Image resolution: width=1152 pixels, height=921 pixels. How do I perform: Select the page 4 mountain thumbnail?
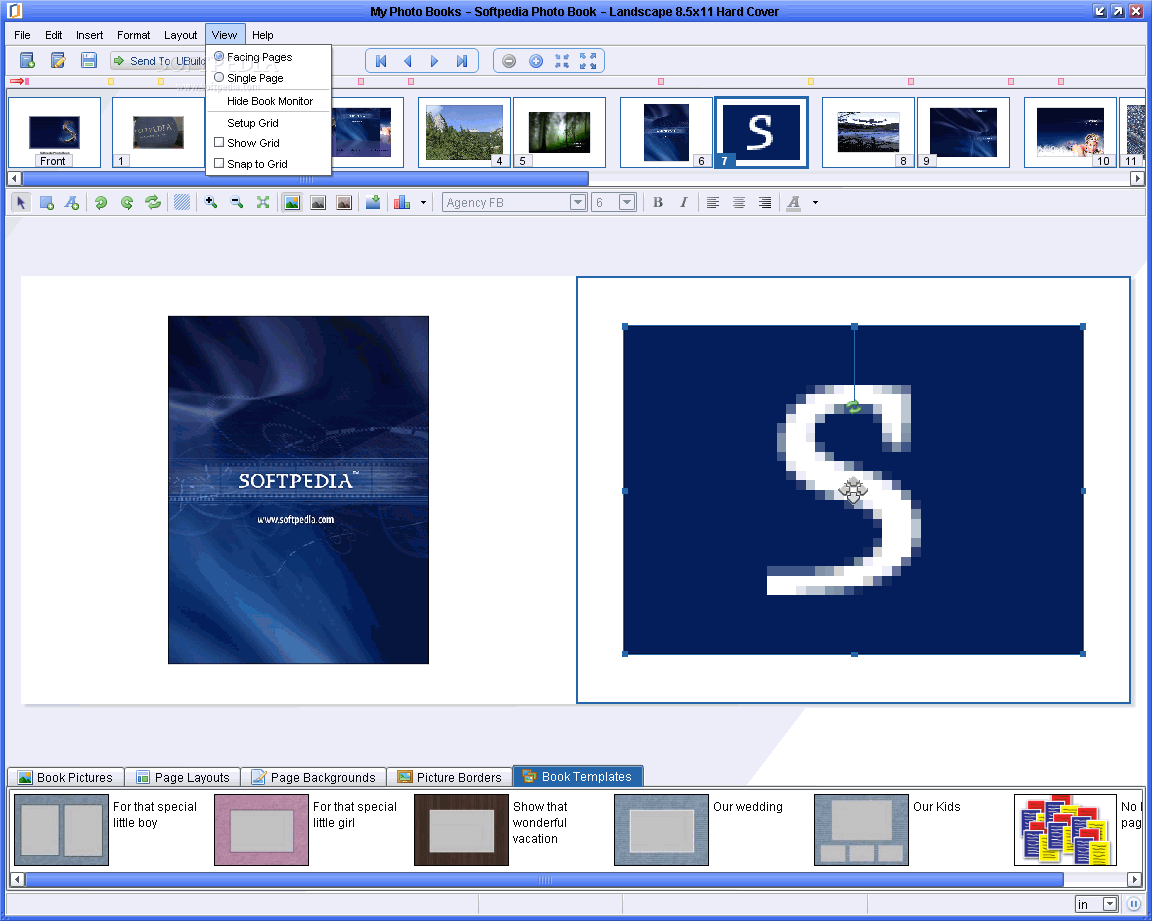(464, 133)
